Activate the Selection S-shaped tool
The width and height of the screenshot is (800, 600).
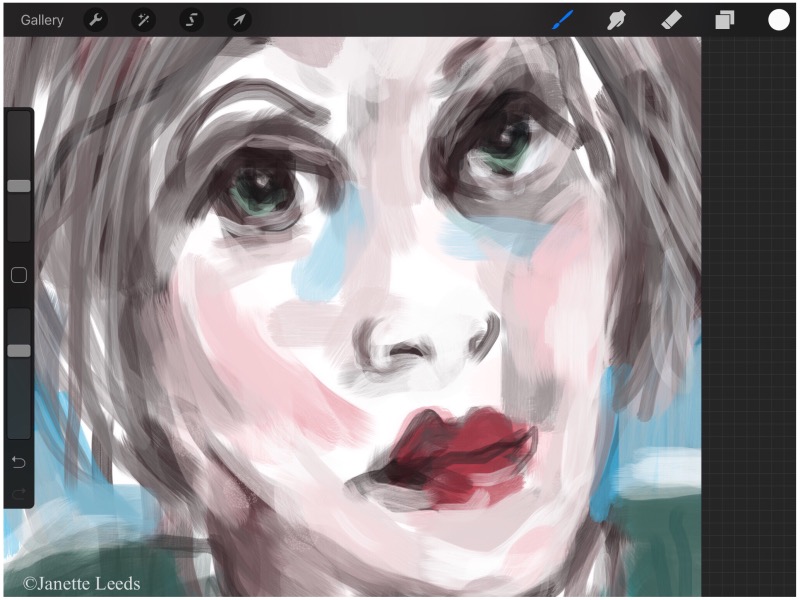191,20
